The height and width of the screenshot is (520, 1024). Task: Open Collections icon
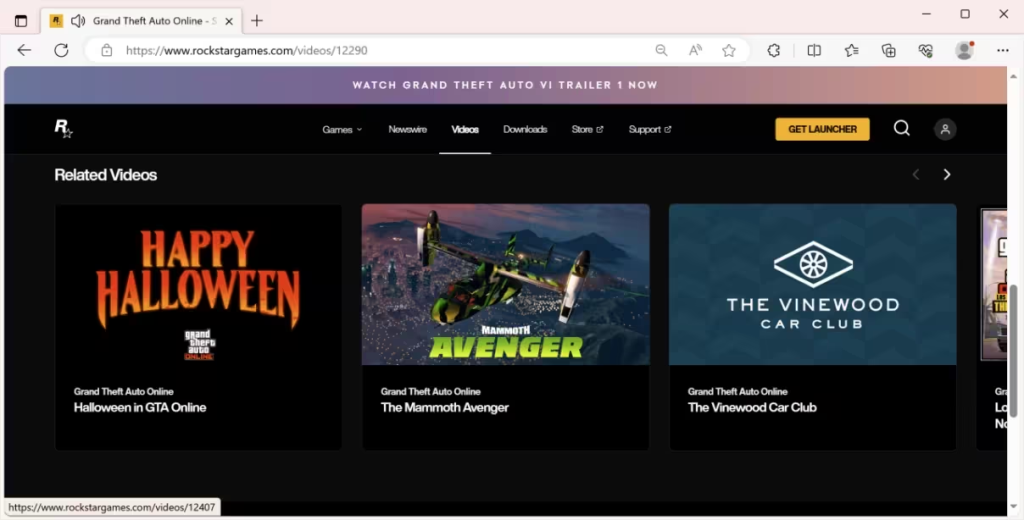coord(889,50)
